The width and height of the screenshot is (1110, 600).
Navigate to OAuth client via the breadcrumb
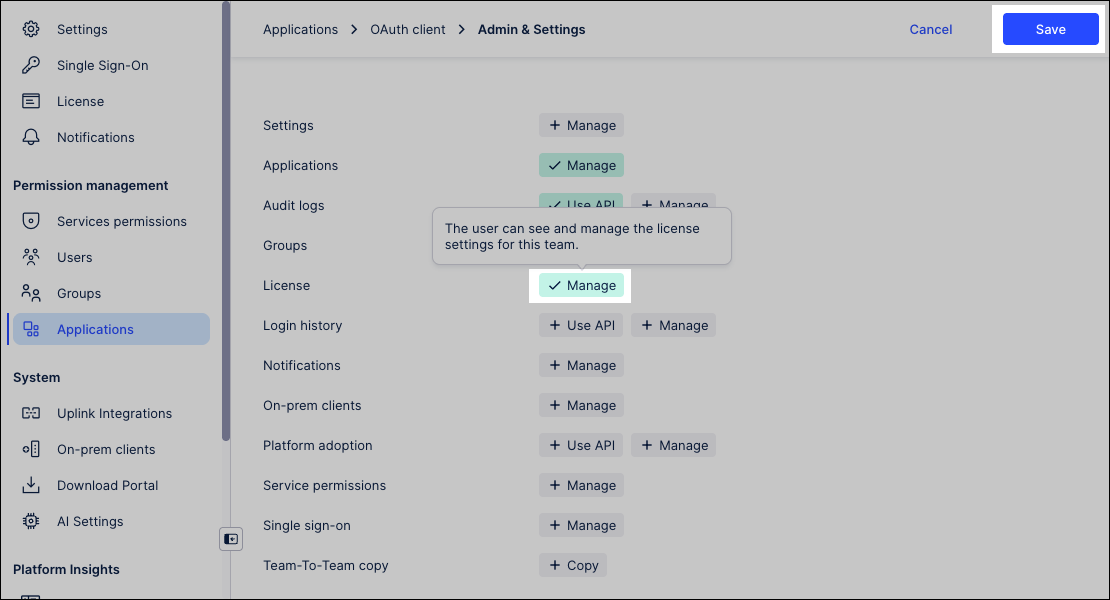(407, 29)
